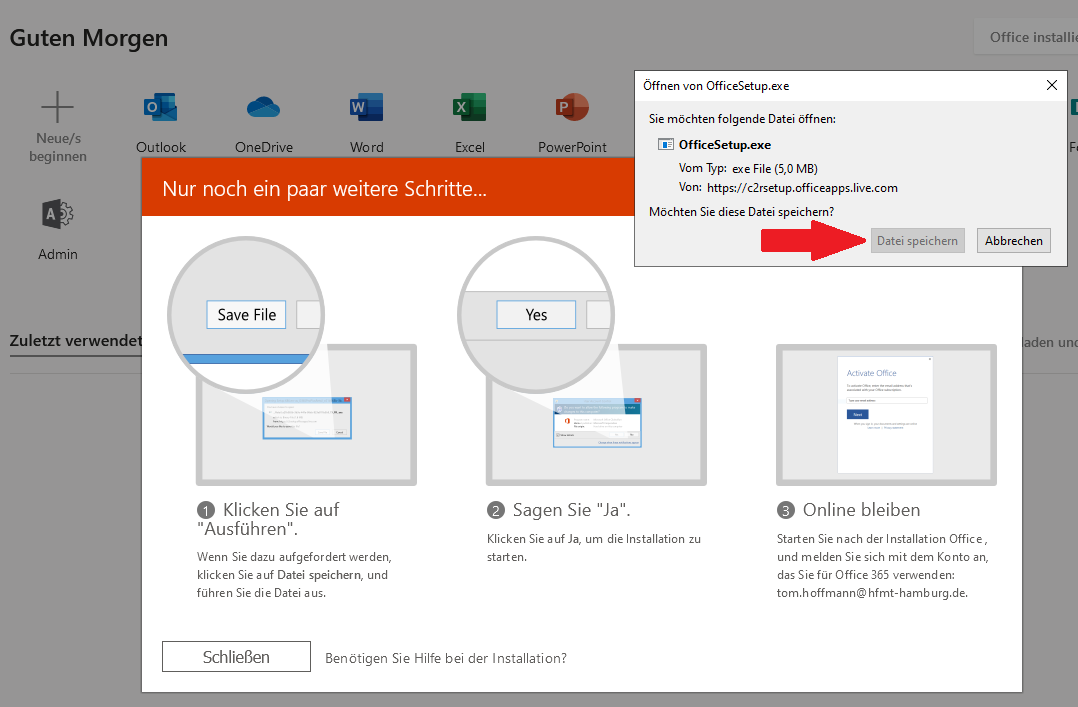Click the Guten Morgen heading
Viewport: 1078px width, 707px height.
pos(89,39)
